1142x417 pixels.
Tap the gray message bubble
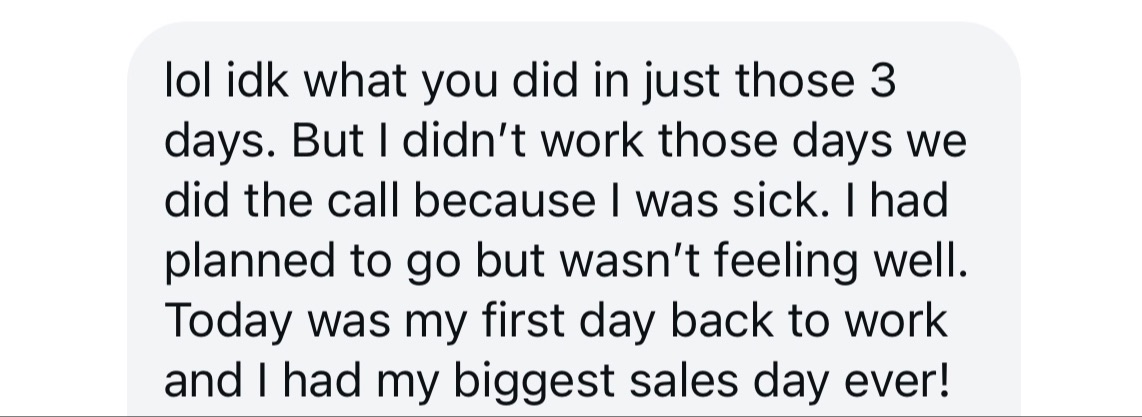click(573, 218)
